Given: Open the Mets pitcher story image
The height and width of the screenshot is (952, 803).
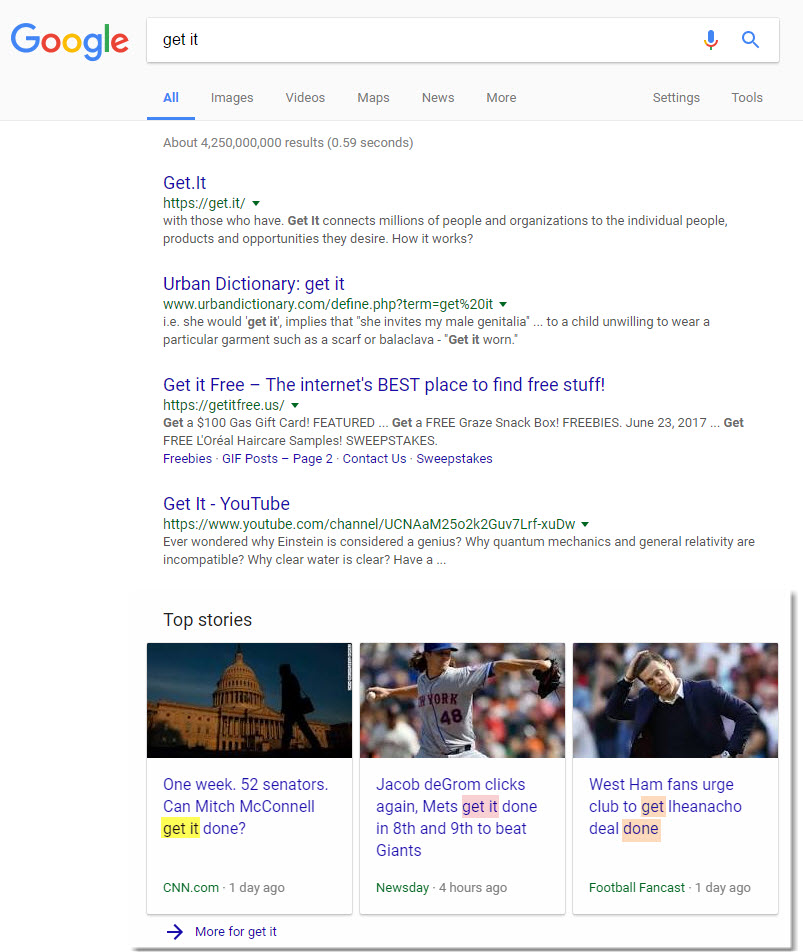Looking at the screenshot, I should click(462, 700).
